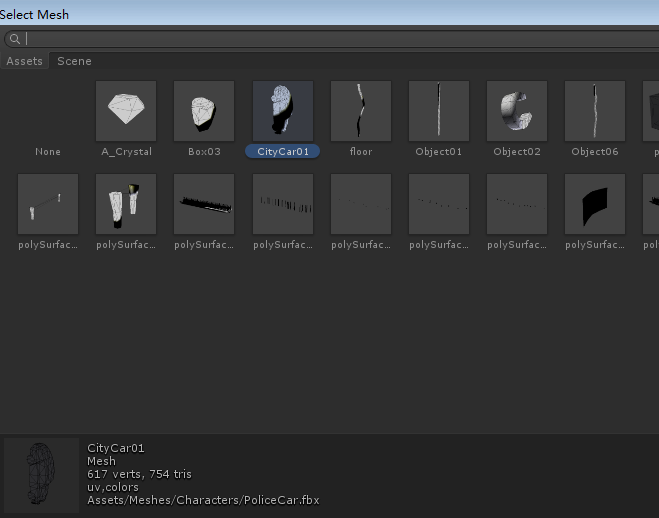
Task: Choose the Object02 curved mesh thumbnail
Action: tap(517, 111)
